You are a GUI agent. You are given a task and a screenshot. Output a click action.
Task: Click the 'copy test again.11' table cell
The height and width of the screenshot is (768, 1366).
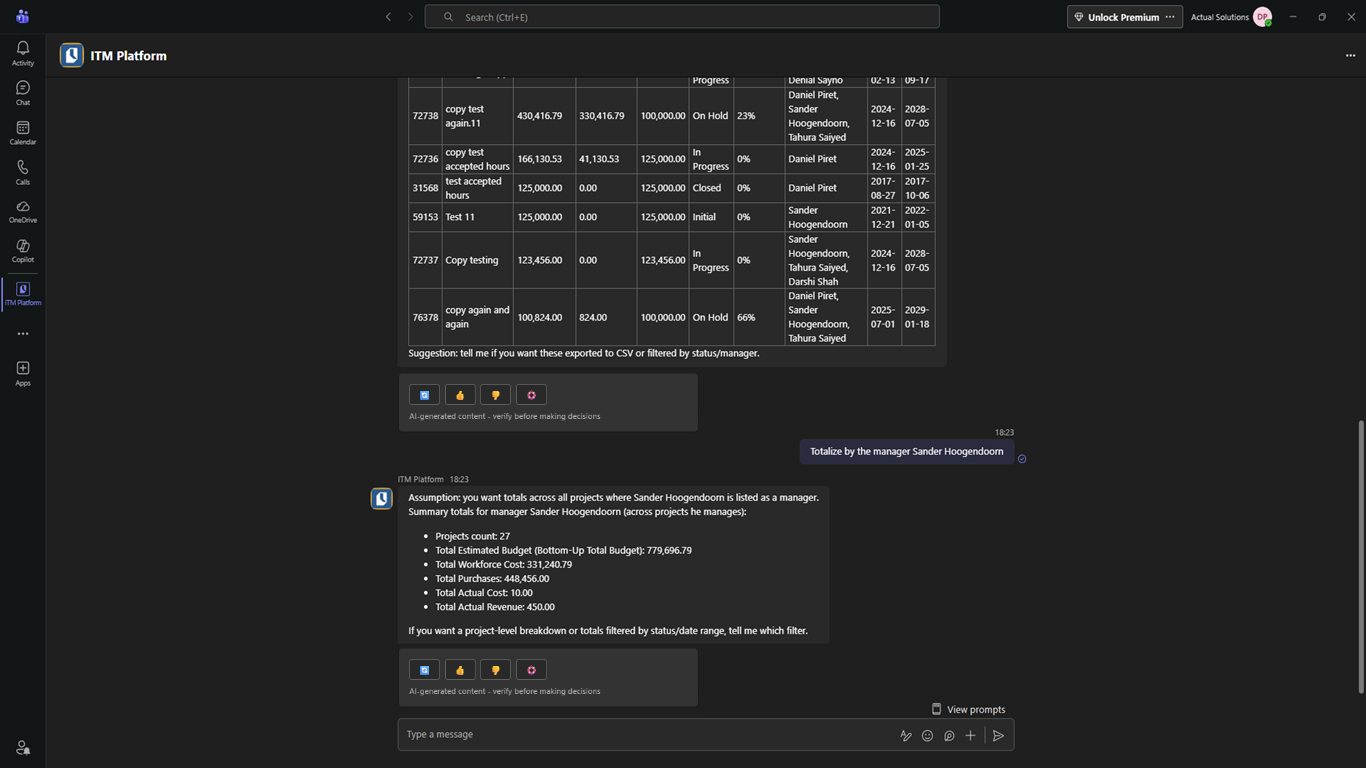(477, 116)
